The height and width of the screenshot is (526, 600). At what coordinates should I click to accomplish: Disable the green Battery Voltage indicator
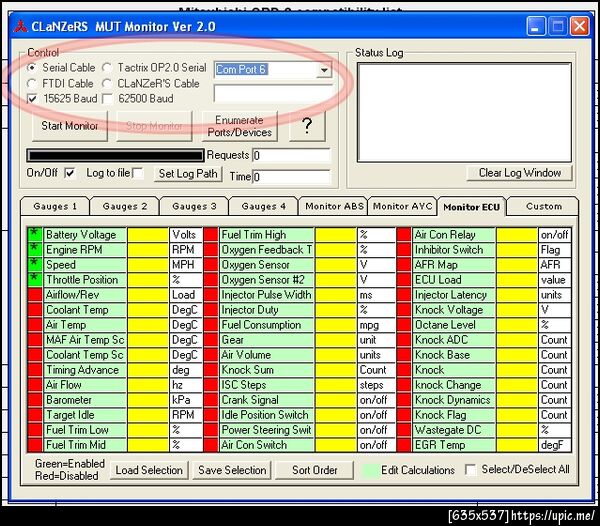35,235
